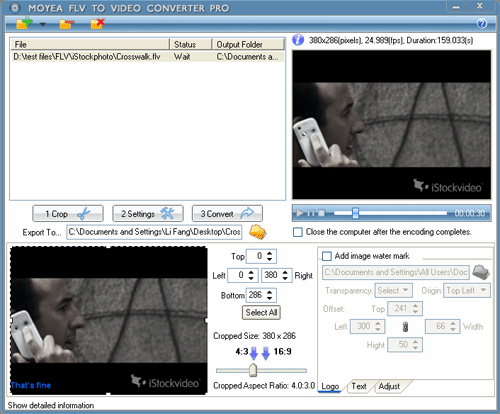The height and width of the screenshot is (414, 500).
Task: Click the add file folder icon
Action: pos(24,24)
